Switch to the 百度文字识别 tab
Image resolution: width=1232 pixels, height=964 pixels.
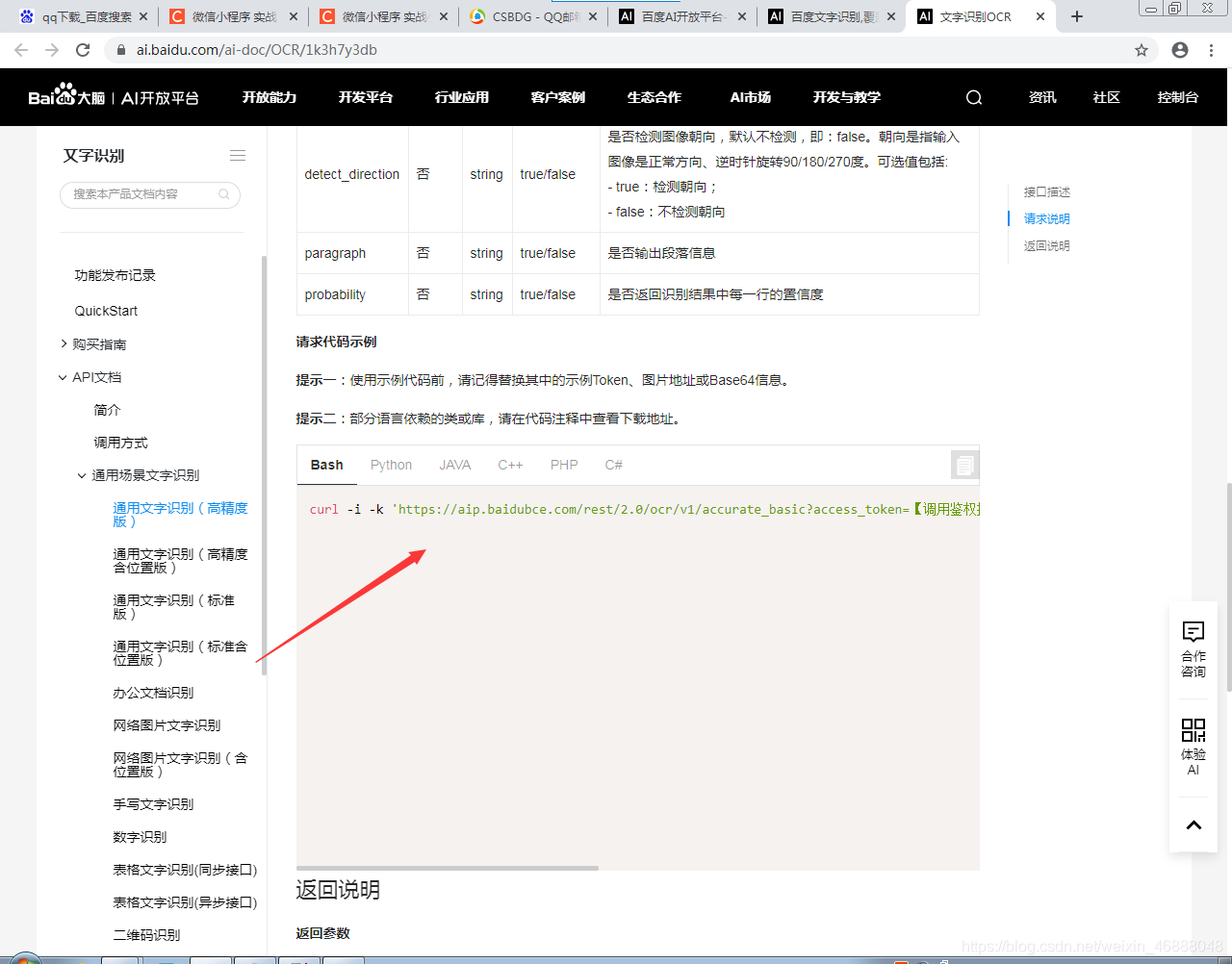831,16
